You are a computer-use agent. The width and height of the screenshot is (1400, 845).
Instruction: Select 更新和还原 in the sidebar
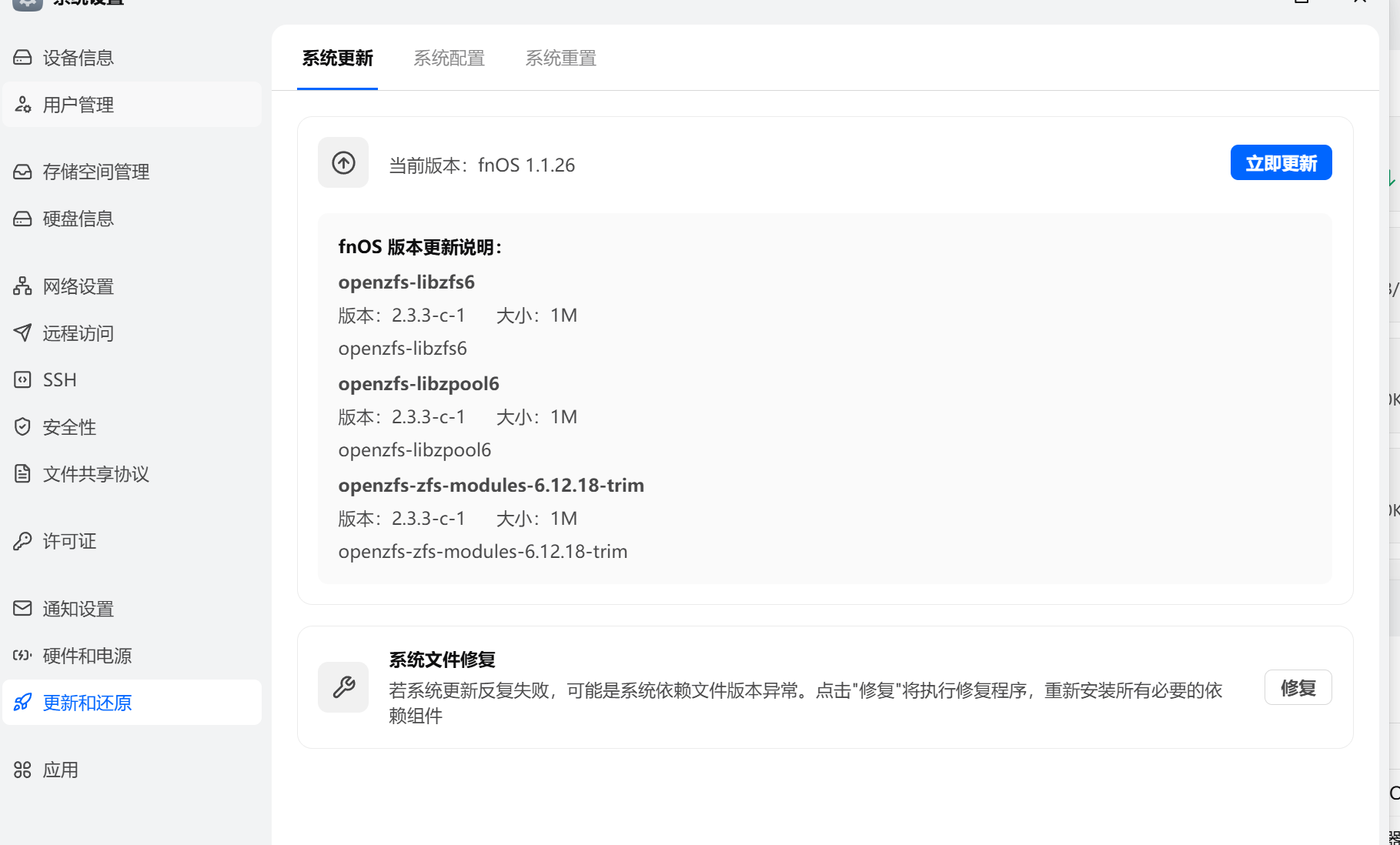(x=132, y=703)
